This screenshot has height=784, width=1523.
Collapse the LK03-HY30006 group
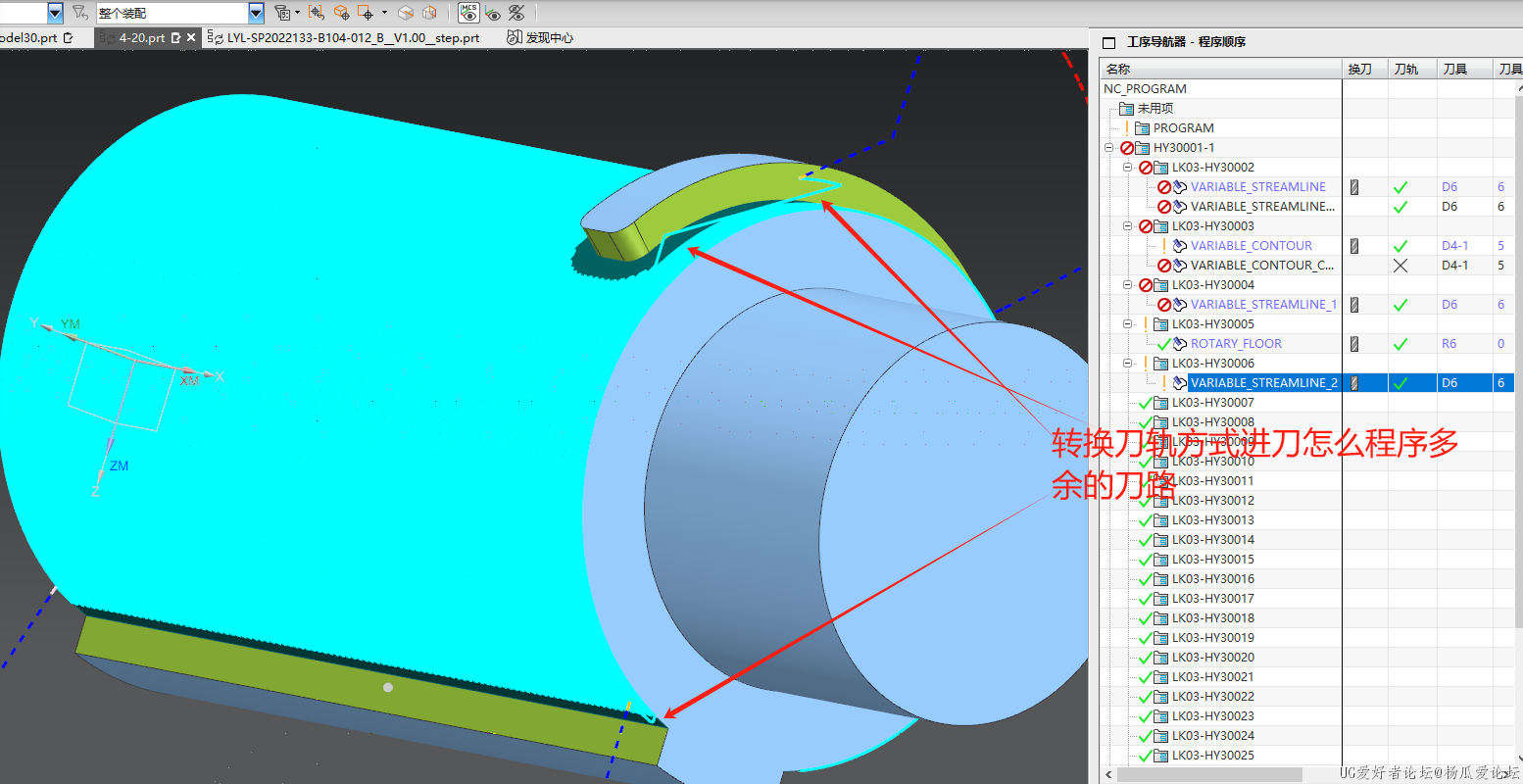[1128, 364]
